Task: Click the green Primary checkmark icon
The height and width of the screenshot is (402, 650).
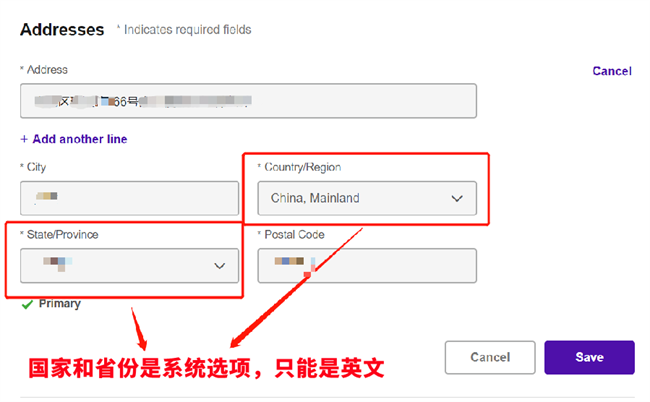Action: pos(27,305)
